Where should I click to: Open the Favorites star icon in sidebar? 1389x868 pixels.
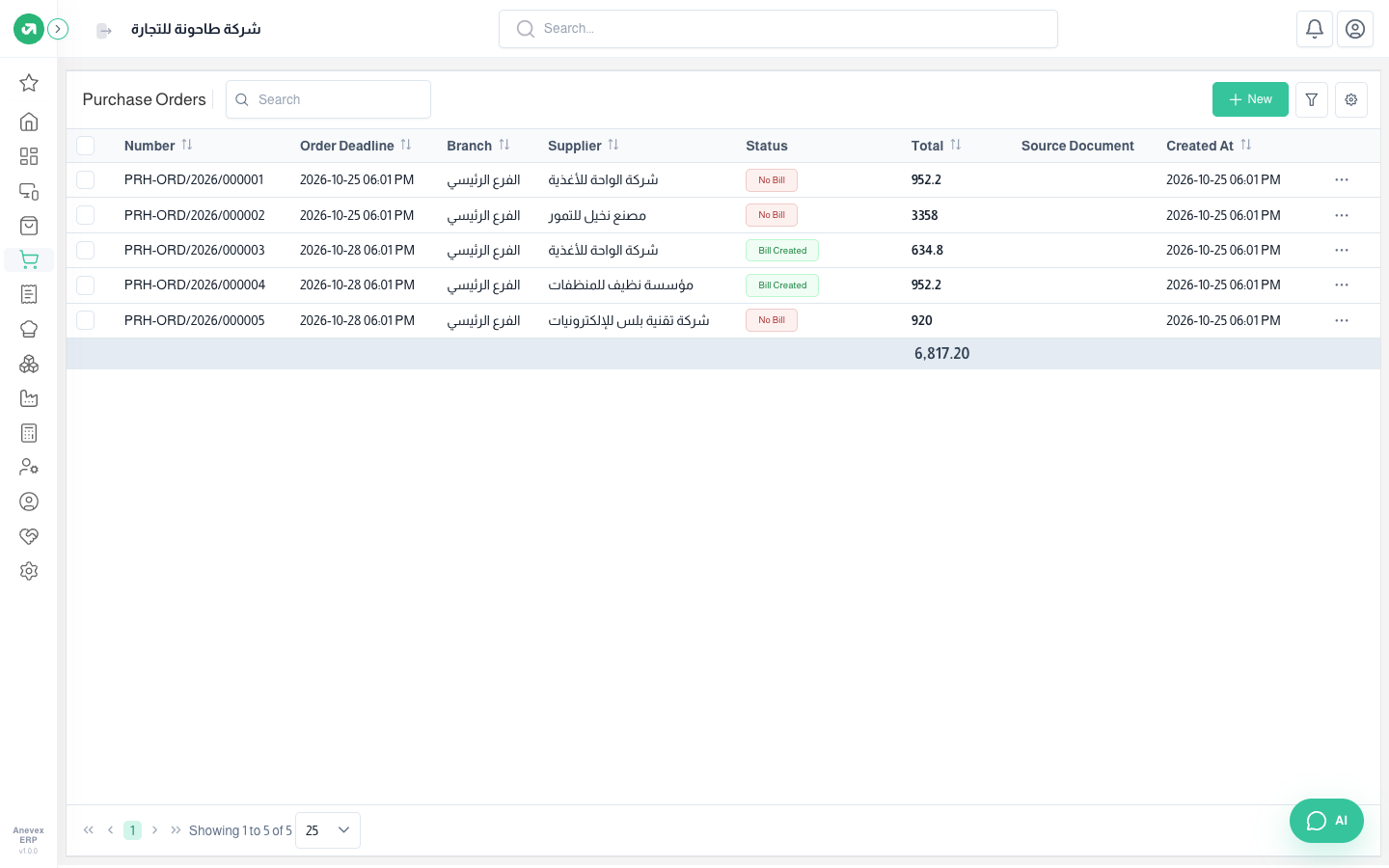point(29,83)
